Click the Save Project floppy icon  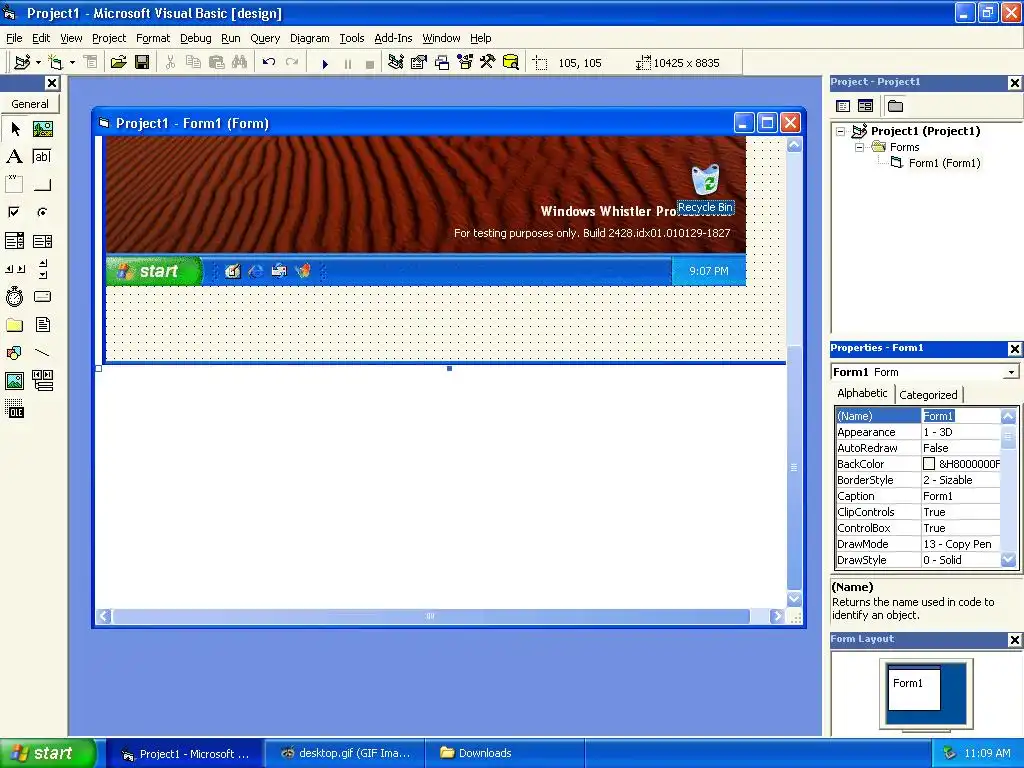click(x=142, y=63)
